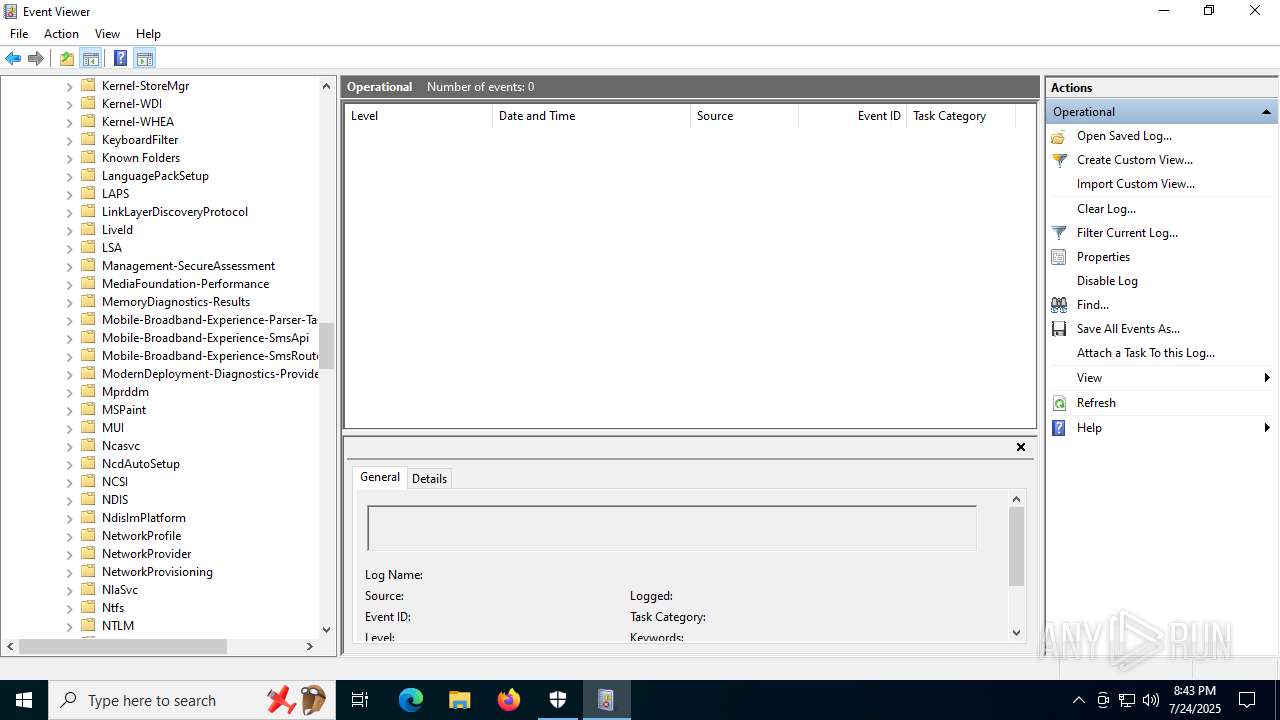Click the green Refresh icon

pyautogui.click(x=1059, y=403)
